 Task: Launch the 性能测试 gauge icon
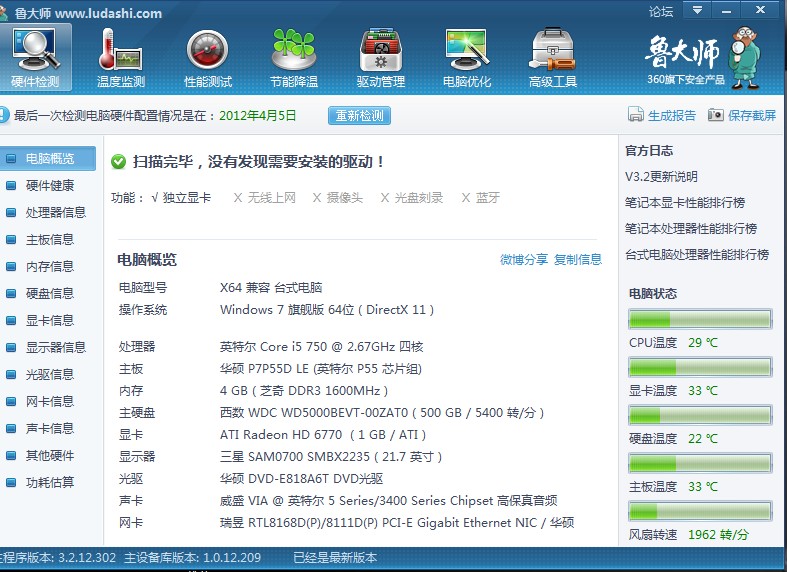coord(208,50)
